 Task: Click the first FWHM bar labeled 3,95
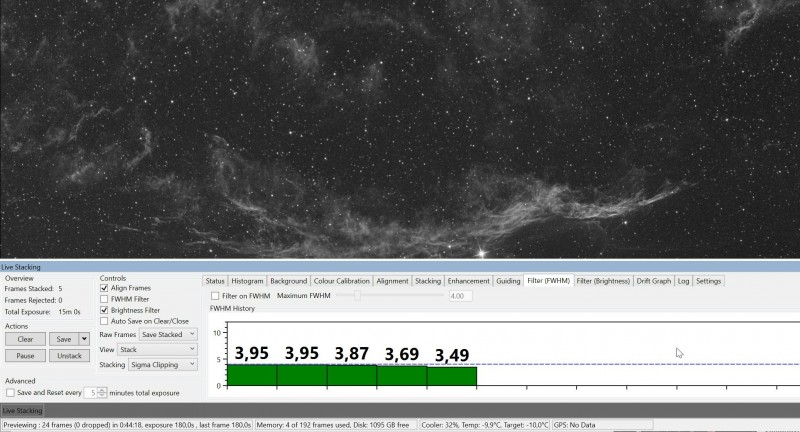252,375
